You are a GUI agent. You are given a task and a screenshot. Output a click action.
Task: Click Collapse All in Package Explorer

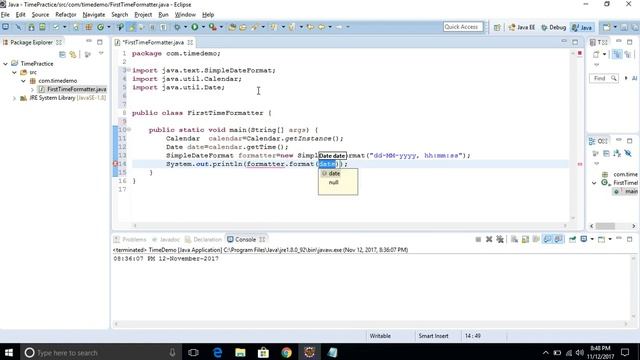point(62,54)
